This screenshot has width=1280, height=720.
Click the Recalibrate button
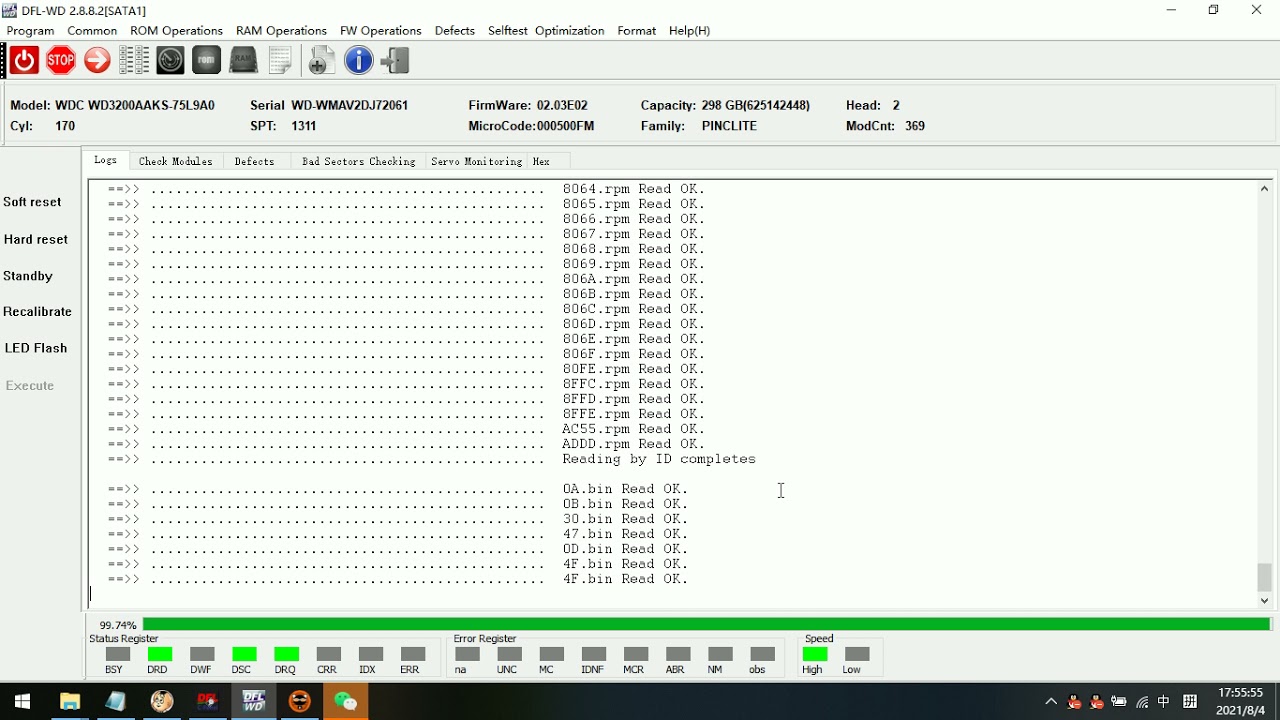[x=37, y=312]
